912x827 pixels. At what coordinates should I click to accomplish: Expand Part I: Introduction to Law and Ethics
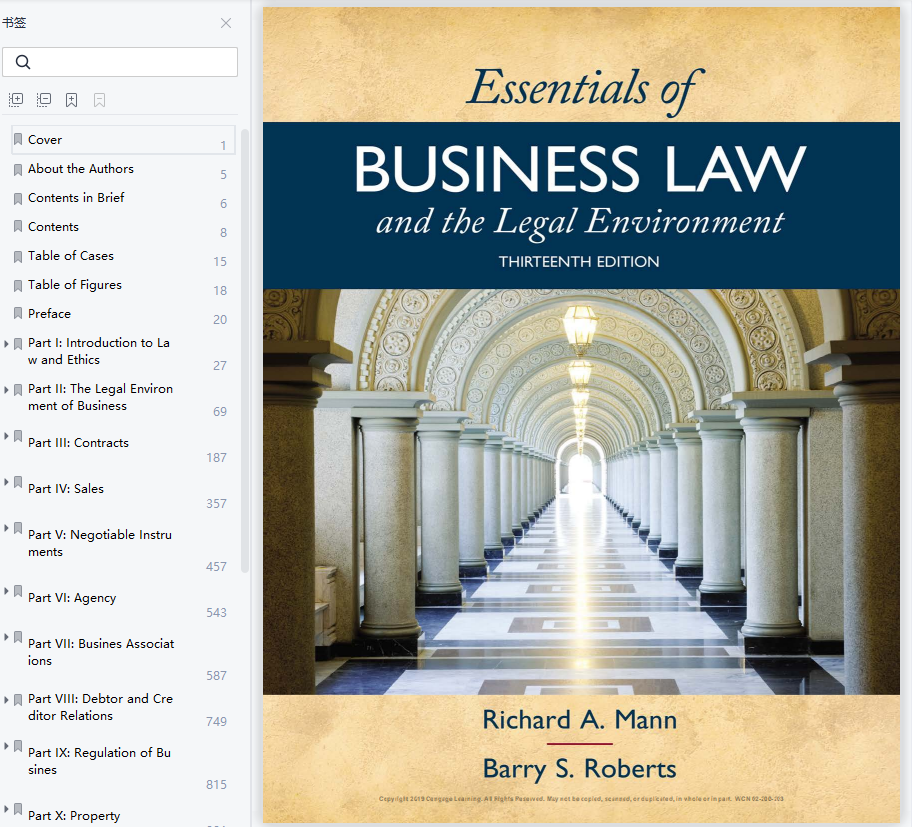(x=6, y=344)
